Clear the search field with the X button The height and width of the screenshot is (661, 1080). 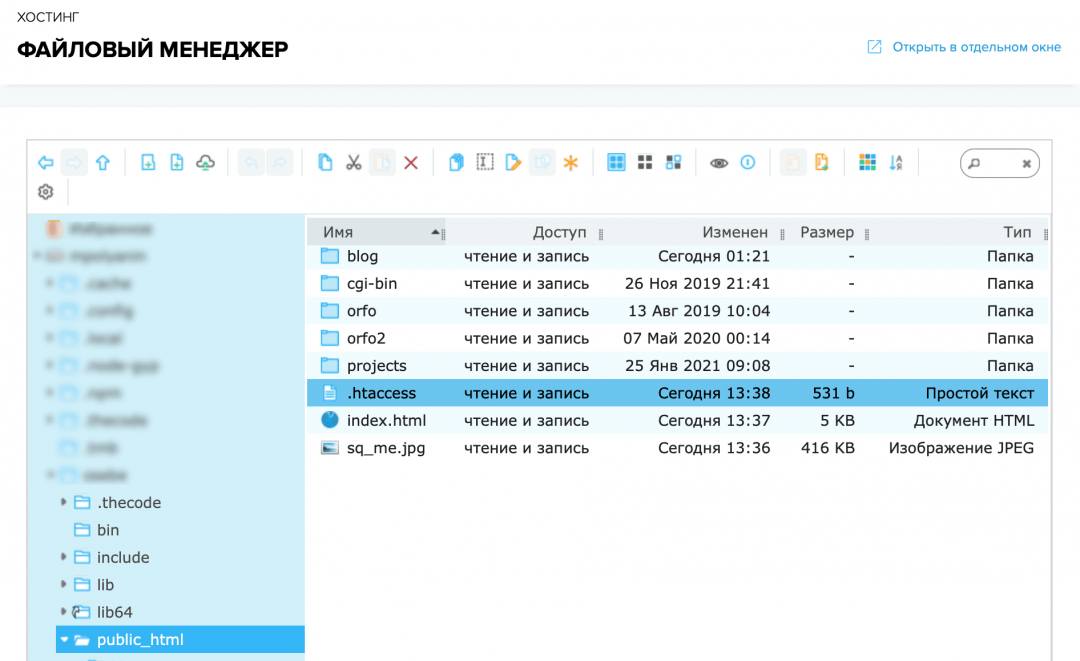point(1028,162)
